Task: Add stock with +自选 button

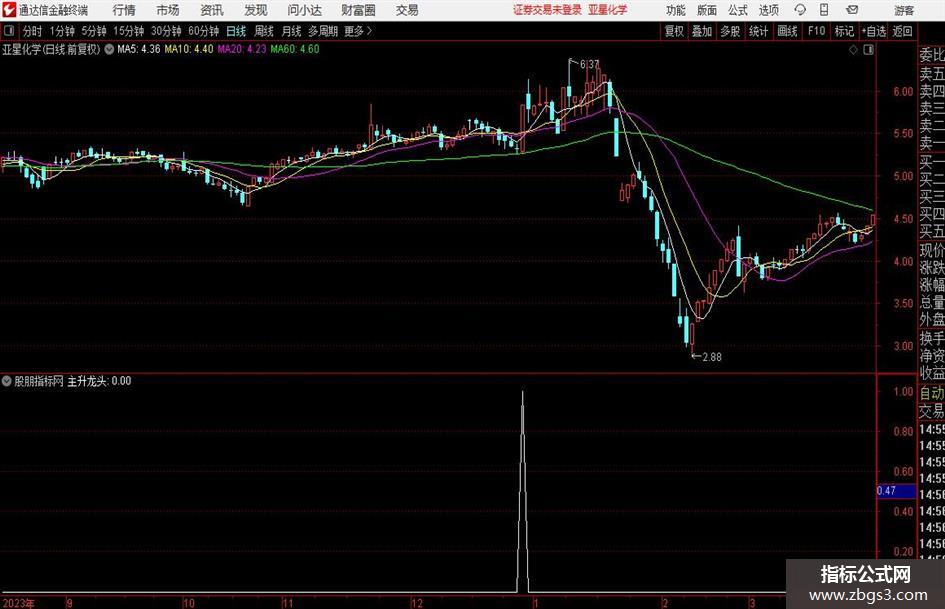Action: pyautogui.click(x=874, y=31)
